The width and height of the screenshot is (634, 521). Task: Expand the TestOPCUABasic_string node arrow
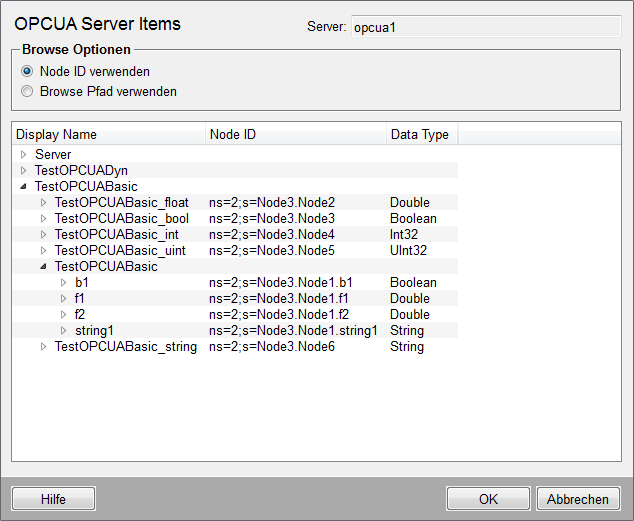pos(44,347)
